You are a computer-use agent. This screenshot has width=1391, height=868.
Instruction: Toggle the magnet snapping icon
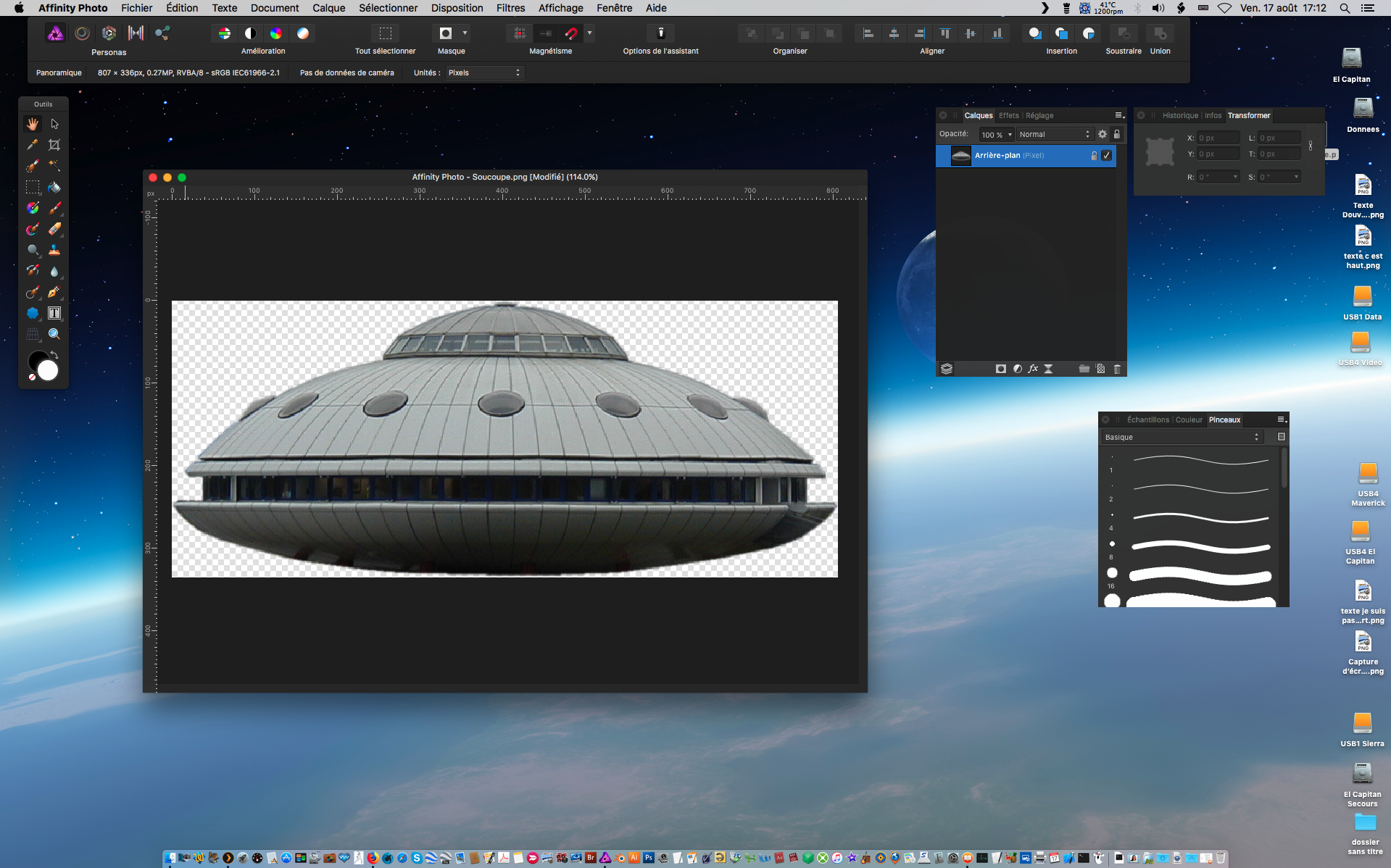pos(571,33)
